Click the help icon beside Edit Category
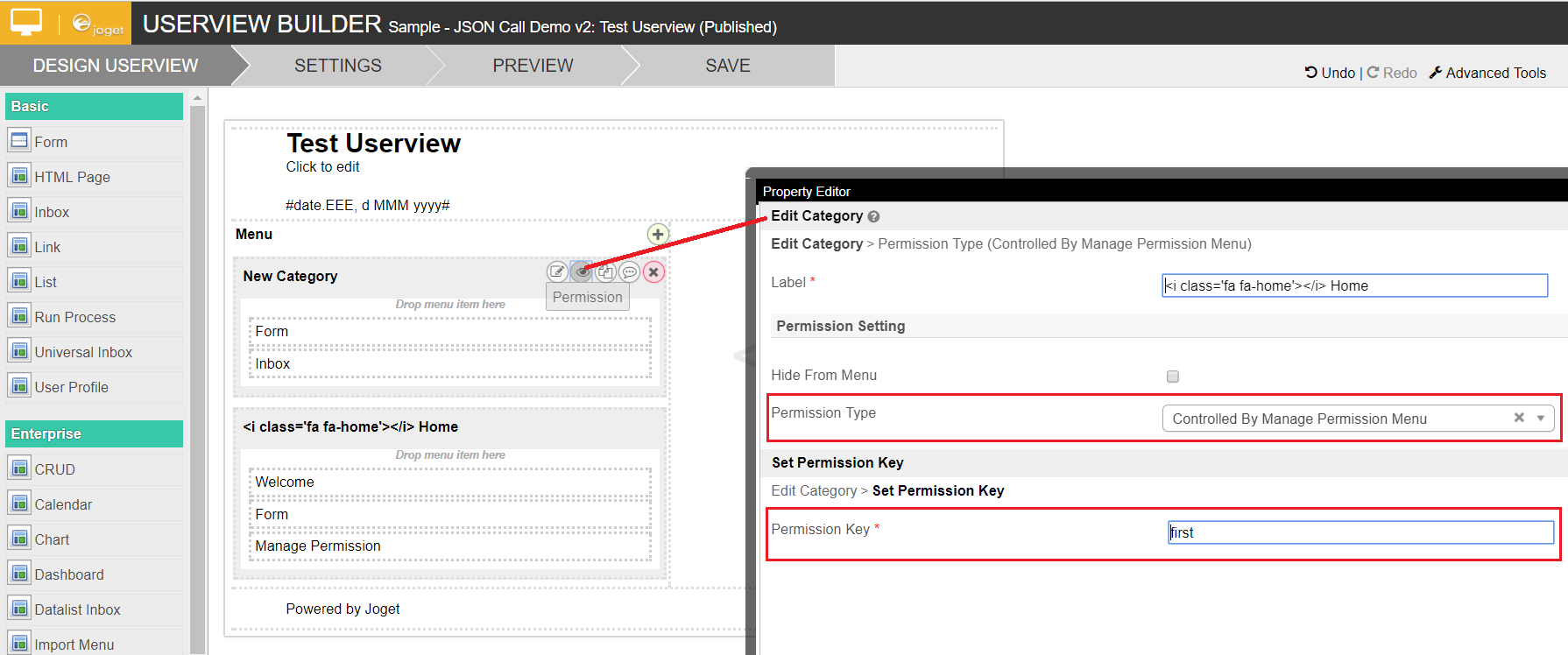 [874, 216]
